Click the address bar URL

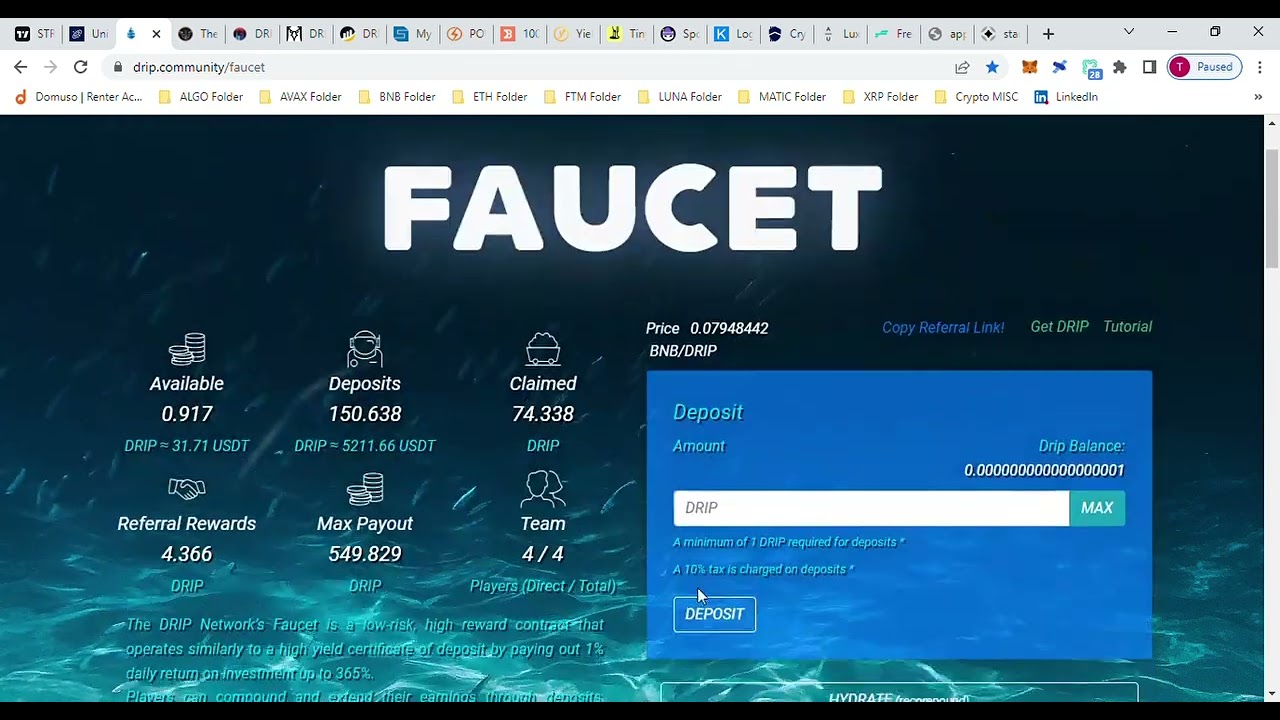click(x=199, y=67)
